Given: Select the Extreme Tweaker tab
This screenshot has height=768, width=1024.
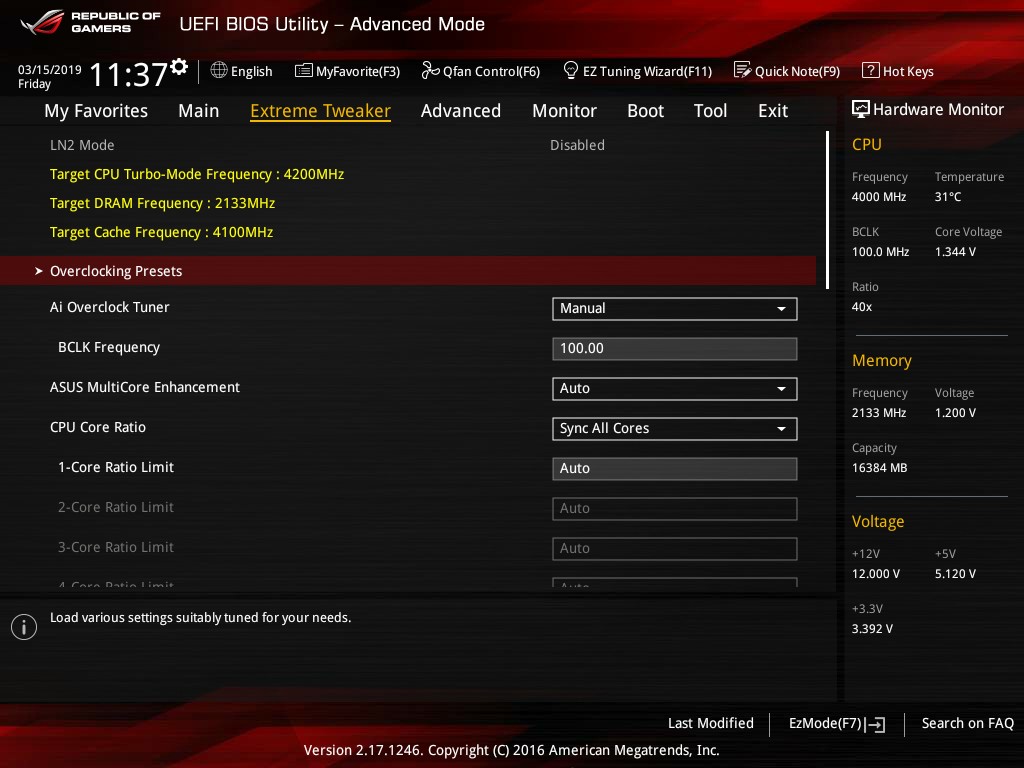Looking at the screenshot, I should click(320, 111).
